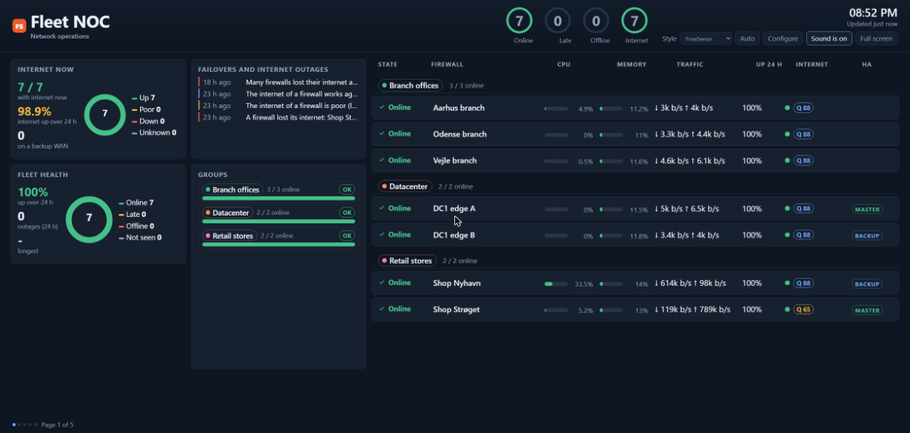
Task: Click the BACKUP badge for DC1 edge B
Action: pos(867,236)
